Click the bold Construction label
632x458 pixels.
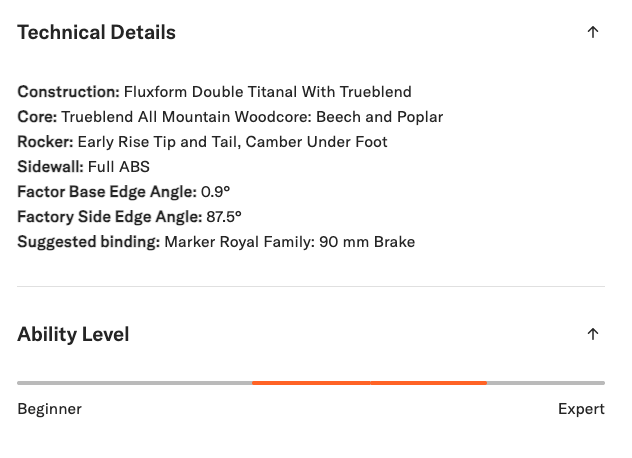click(x=68, y=92)
